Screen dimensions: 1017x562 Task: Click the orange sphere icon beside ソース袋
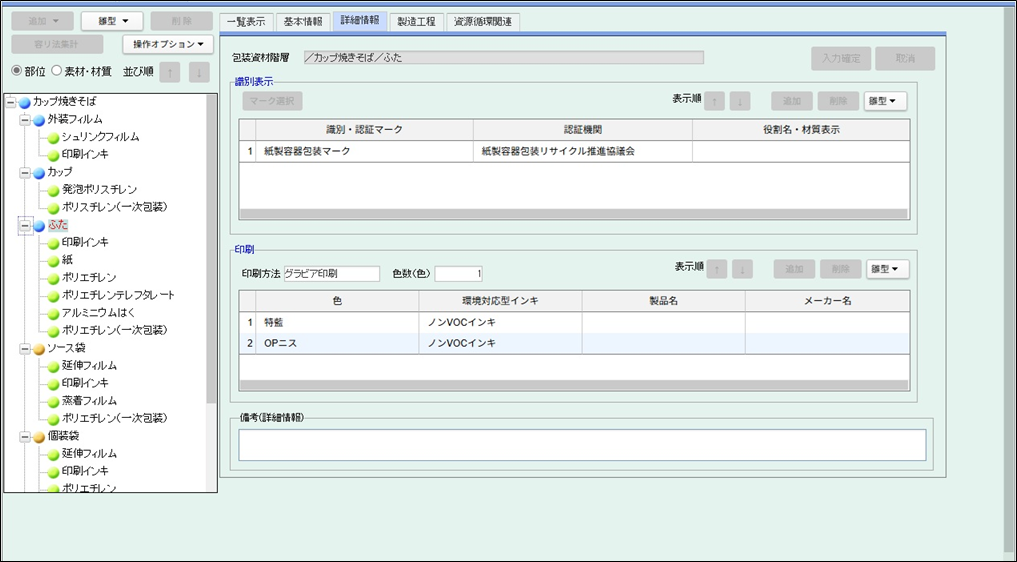click(x=39, y=348)
